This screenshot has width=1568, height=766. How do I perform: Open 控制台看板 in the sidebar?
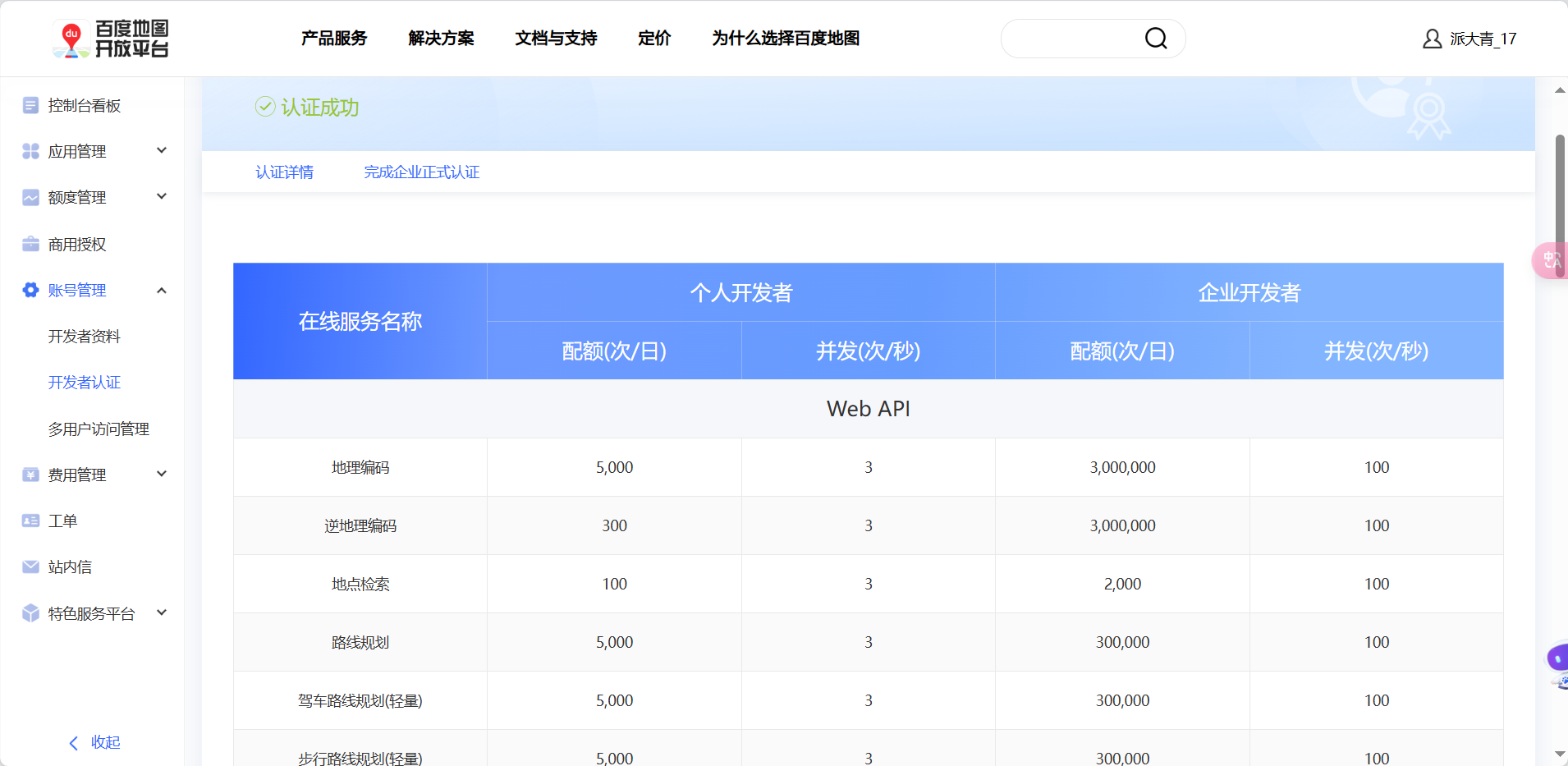[85, 105]
